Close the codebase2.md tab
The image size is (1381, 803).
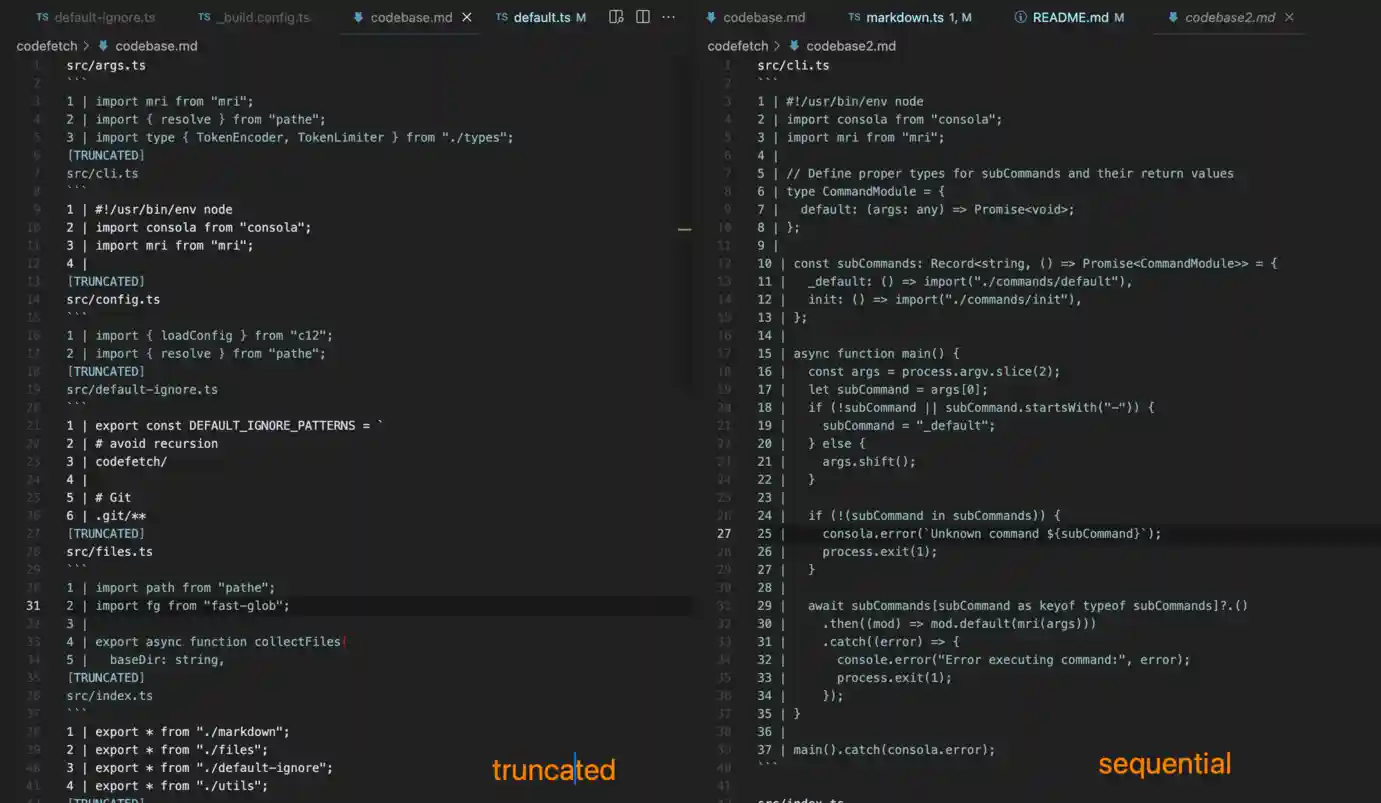click(x=1289, y=18)
